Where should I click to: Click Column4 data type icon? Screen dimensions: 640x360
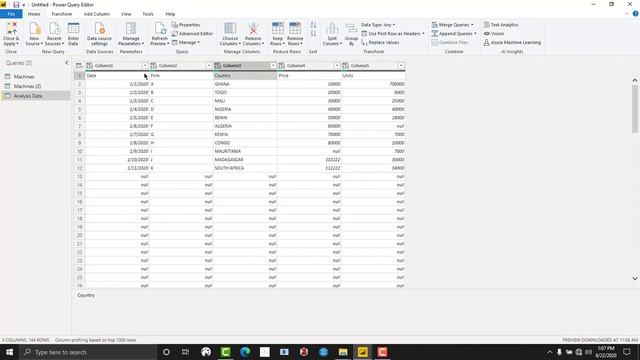(x=282, y=66)
